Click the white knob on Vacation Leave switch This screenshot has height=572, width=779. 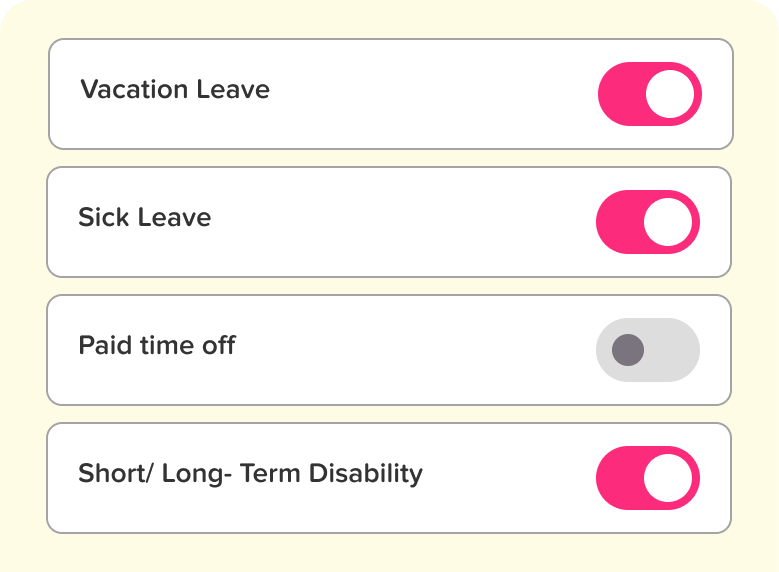coord(670,95)
